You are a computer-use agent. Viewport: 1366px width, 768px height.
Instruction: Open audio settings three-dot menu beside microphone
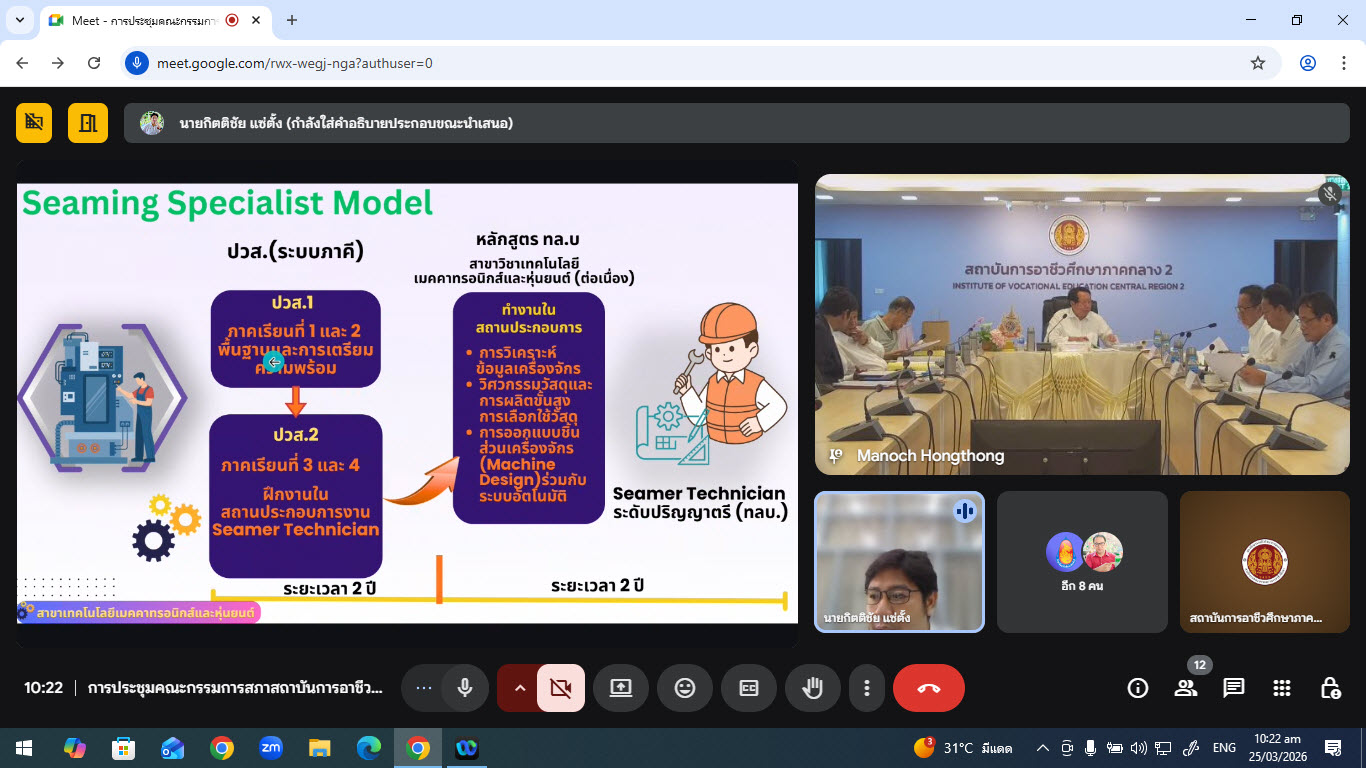point(424,688)
